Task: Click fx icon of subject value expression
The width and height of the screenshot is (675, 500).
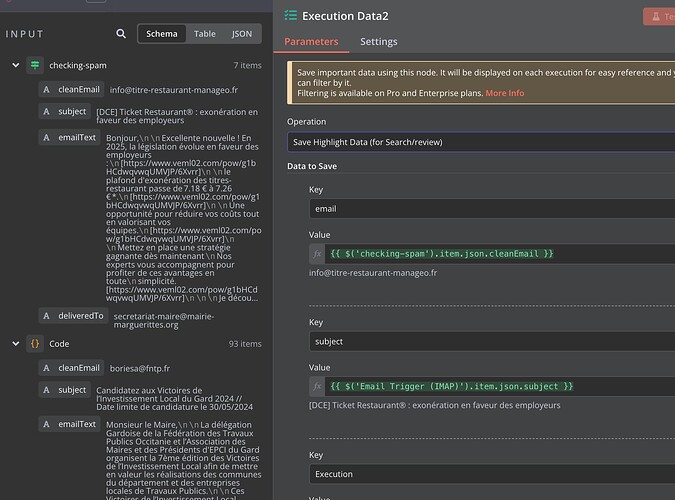Action: coord(317,386)
